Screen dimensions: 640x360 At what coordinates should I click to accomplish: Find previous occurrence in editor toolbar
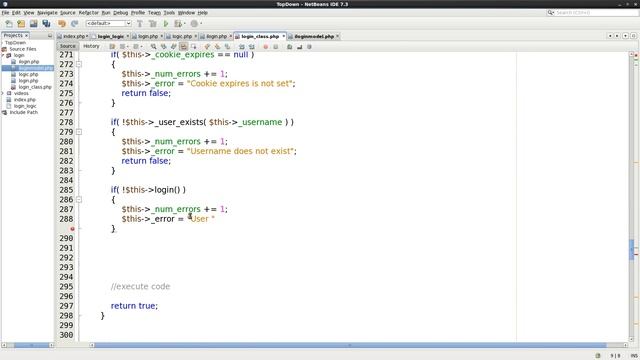(164, 47)
